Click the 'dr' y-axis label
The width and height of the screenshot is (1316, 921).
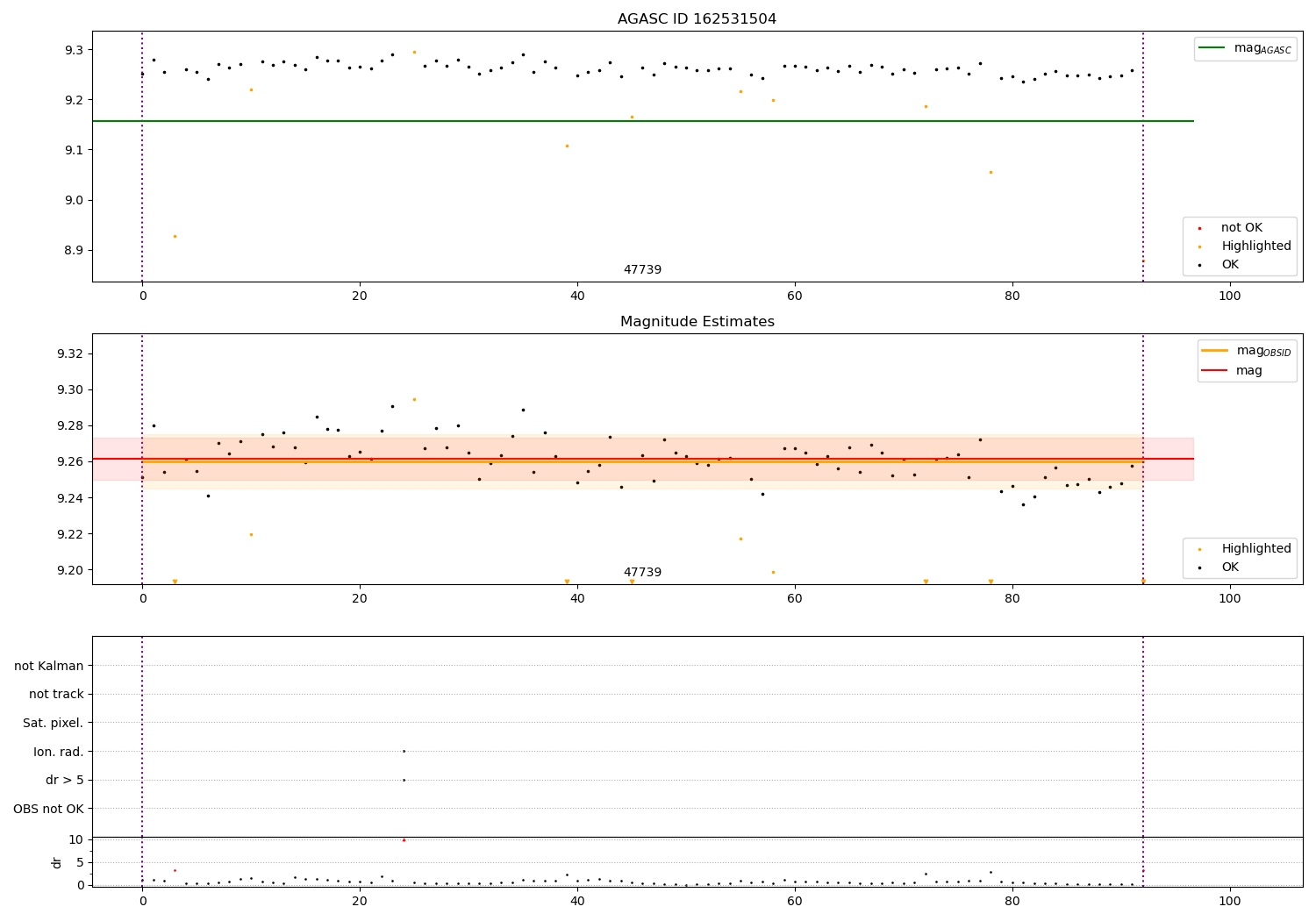57,862
